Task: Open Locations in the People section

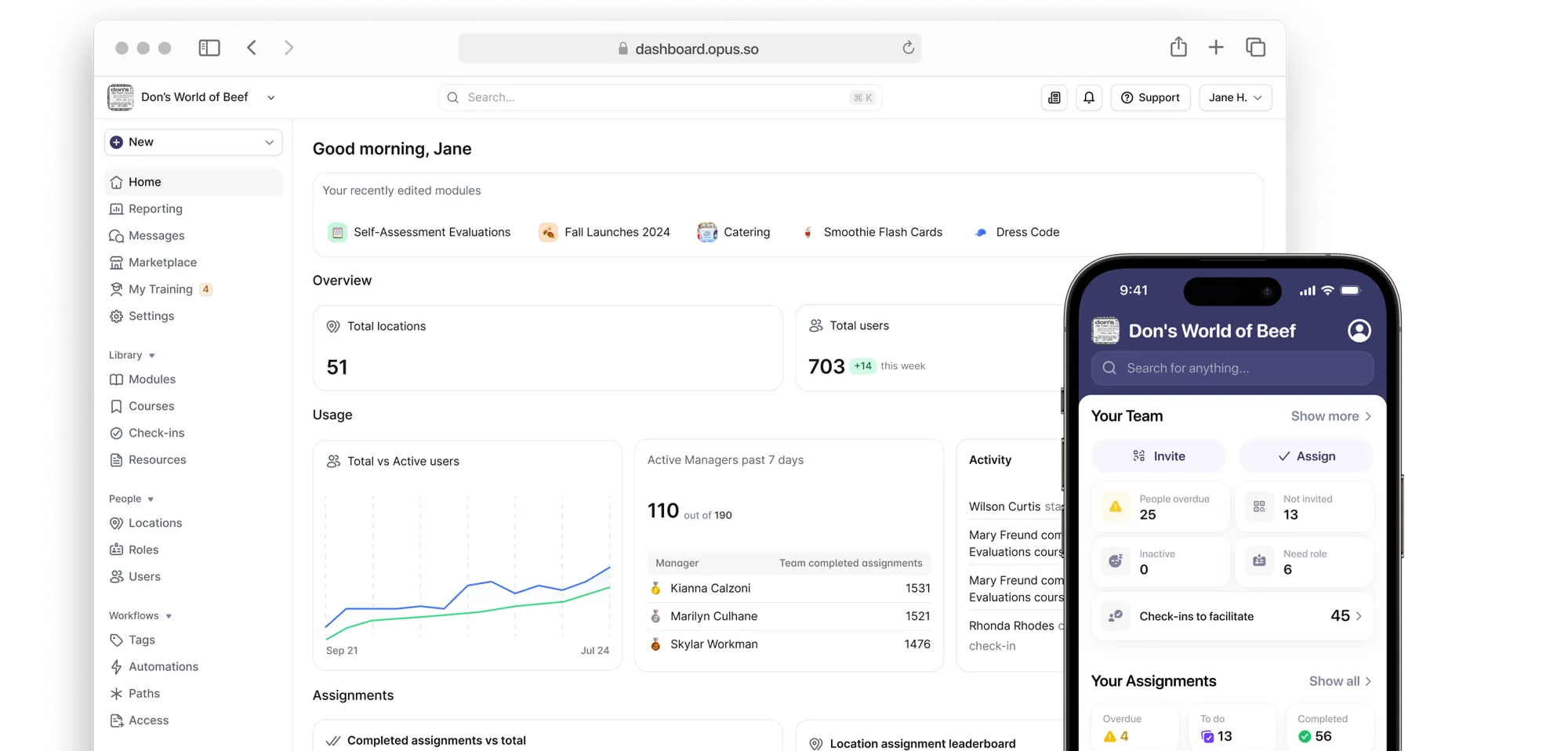Action: click(x=193, y=523)
